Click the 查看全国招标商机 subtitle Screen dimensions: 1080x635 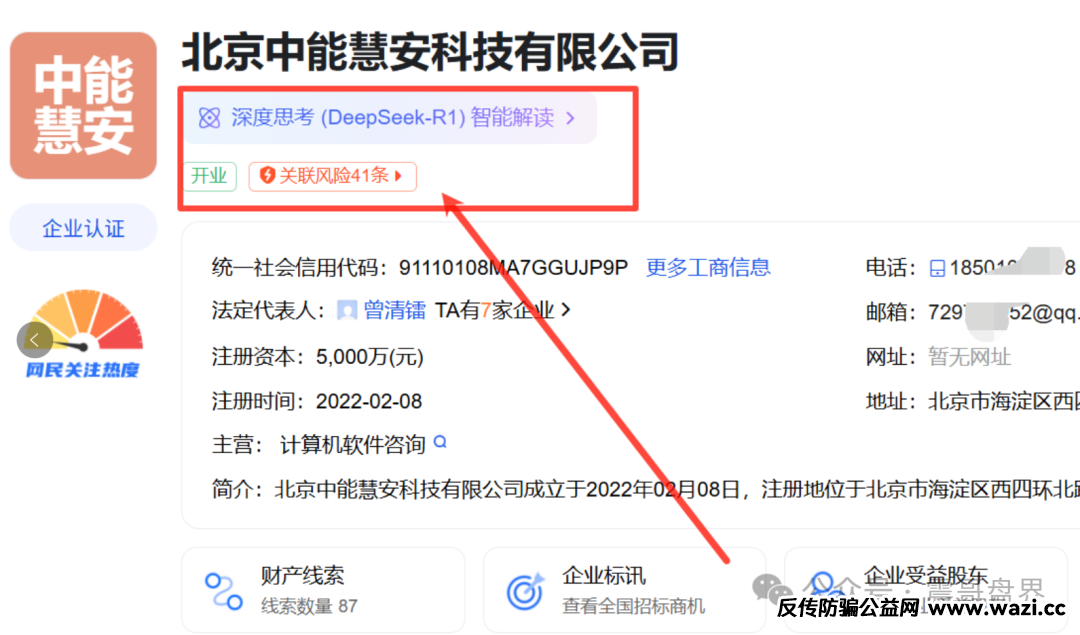634,606
